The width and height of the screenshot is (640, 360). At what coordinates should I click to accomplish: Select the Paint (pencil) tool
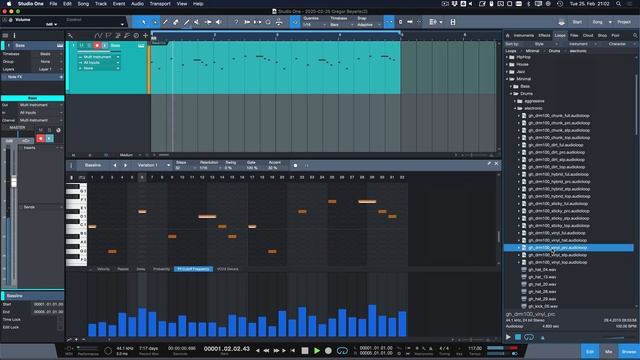pyautogui.click(x=165, y=22)
